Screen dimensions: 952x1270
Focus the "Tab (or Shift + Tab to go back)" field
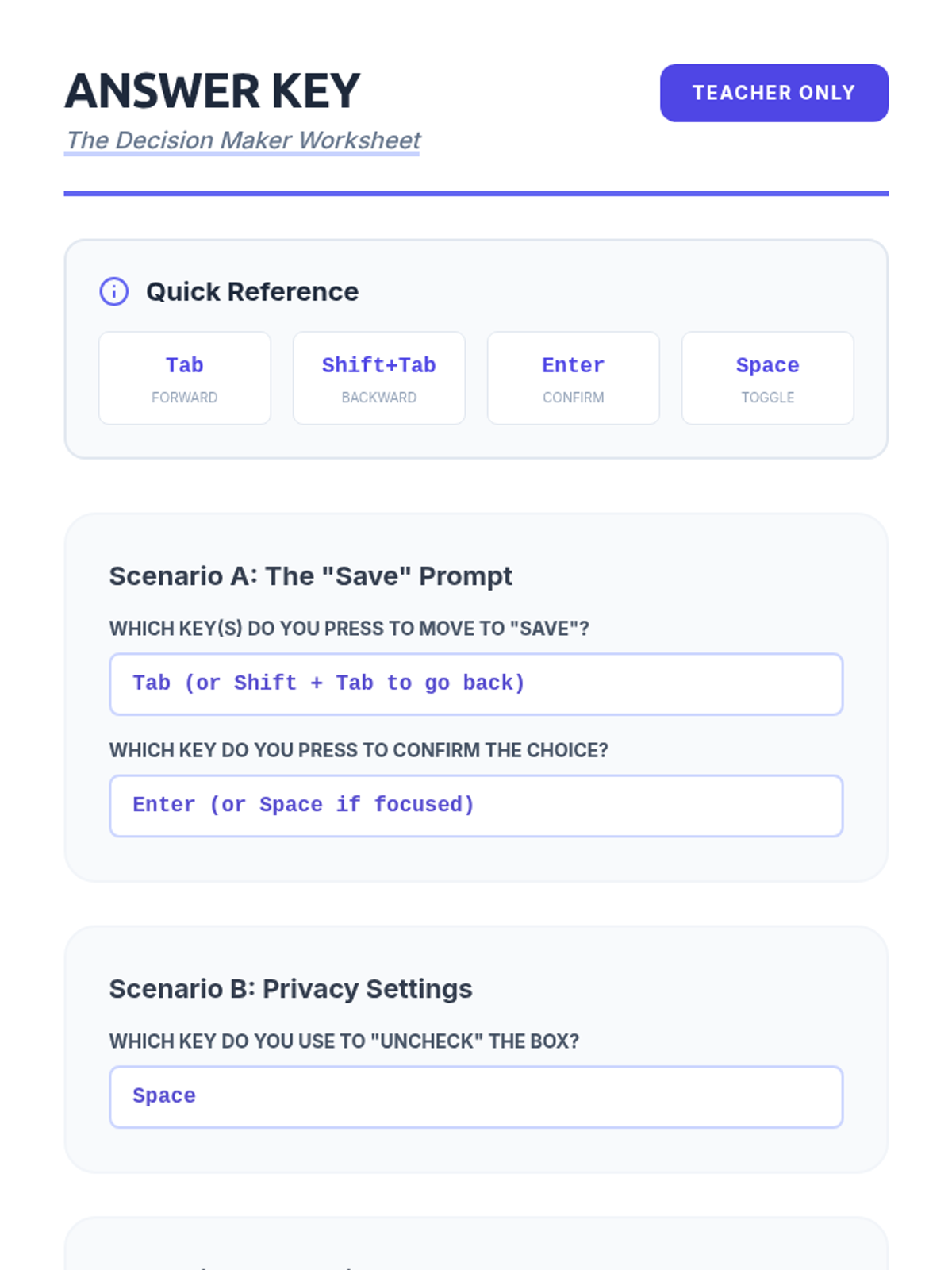[x=476, y=683]
